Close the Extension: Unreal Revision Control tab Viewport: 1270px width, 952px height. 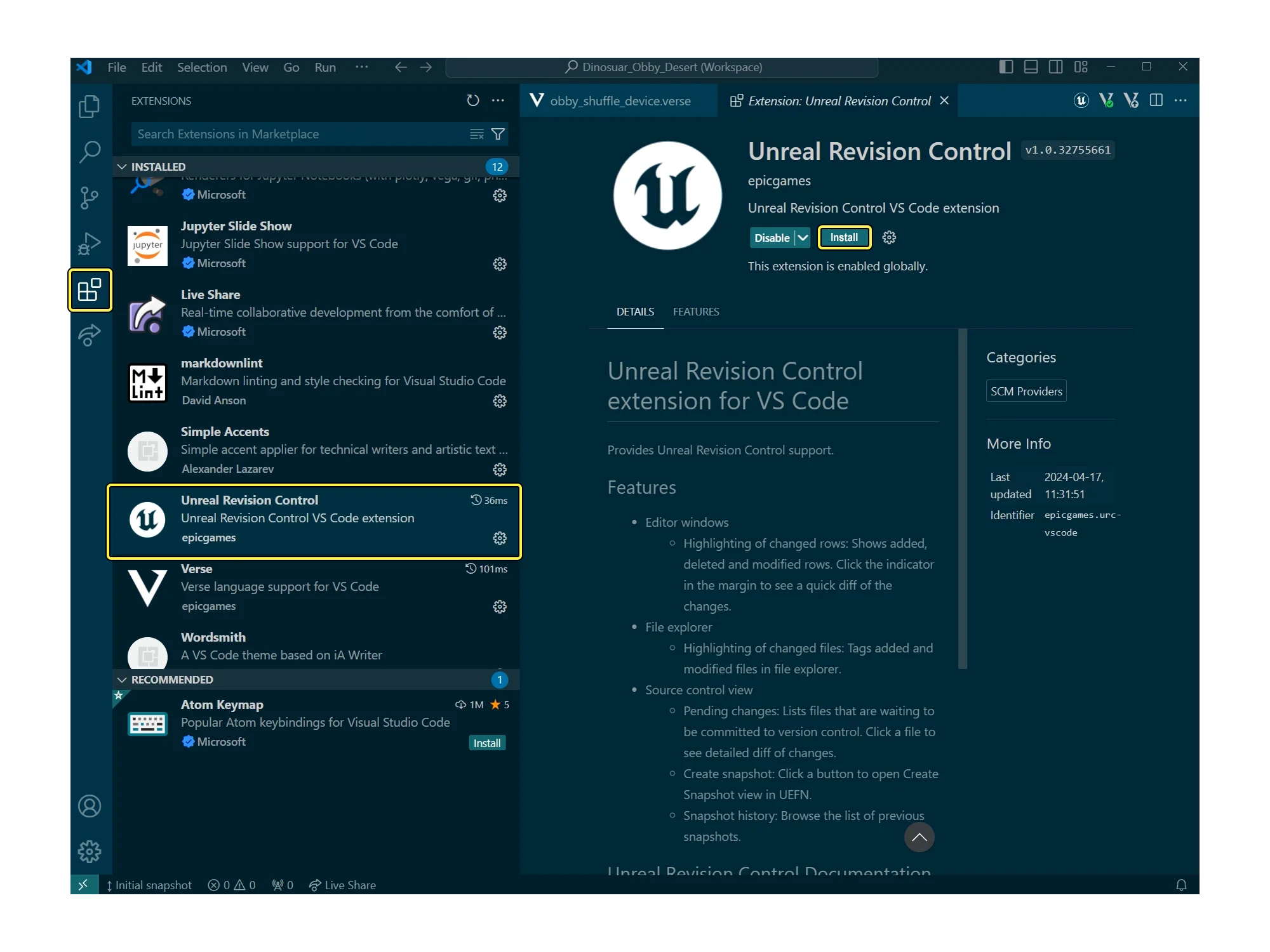[x=944, y=100]
